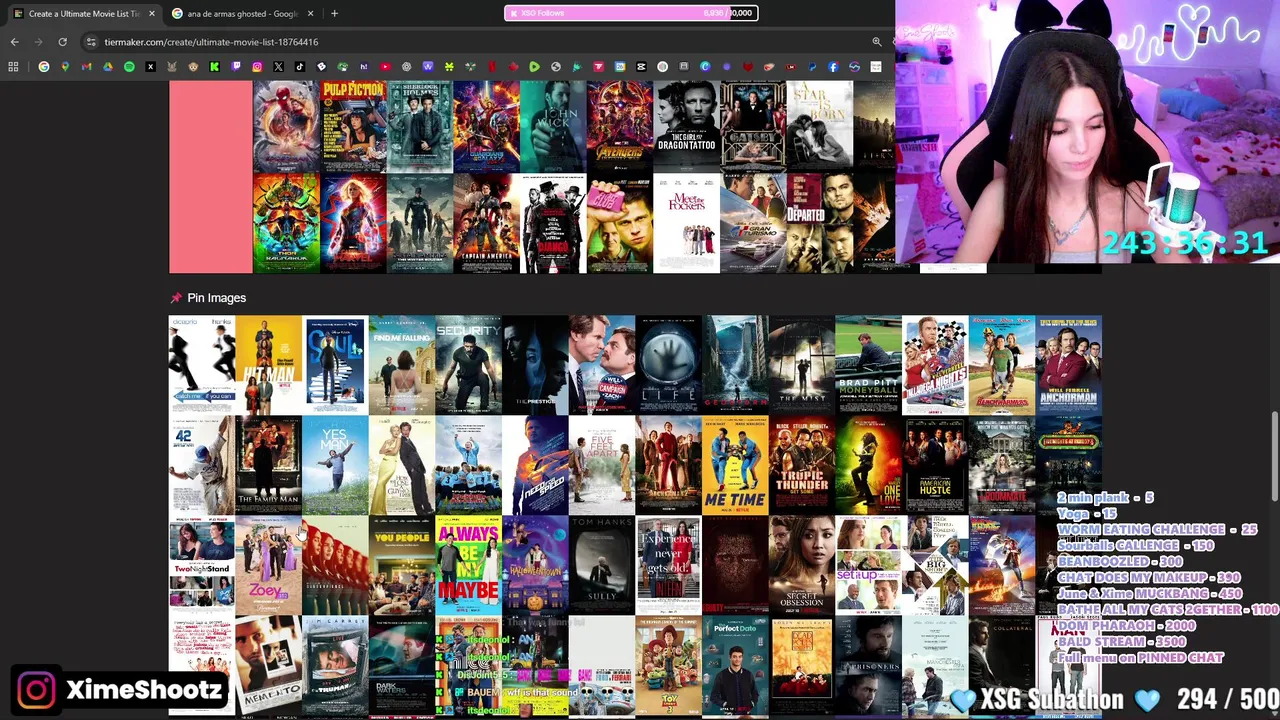The image size is (1280, 720).
Task: Open the Facebook bookmark icon
Action: point(833,67)
